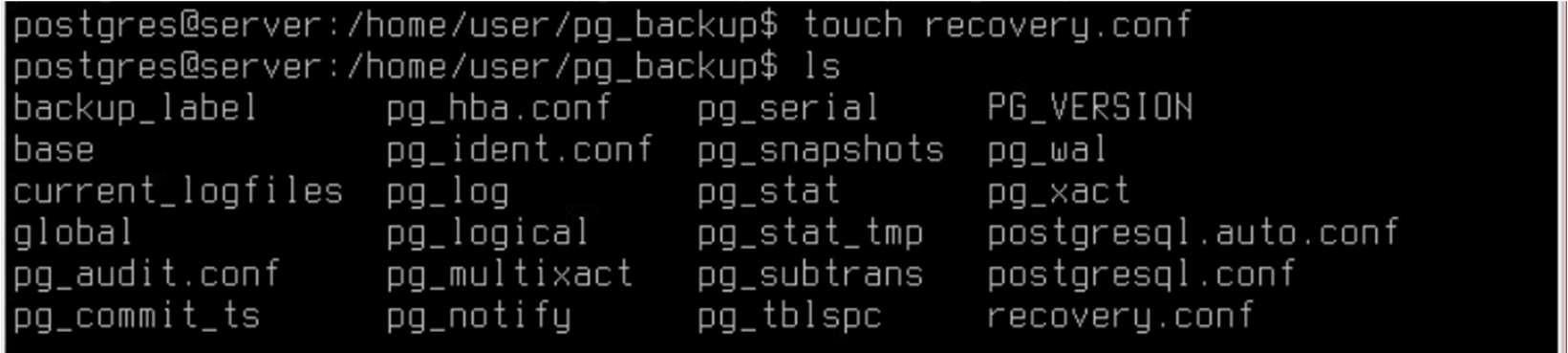1568x353 pixels.
Task: Select the pg_multixact entry
Action: click(509, 275)
